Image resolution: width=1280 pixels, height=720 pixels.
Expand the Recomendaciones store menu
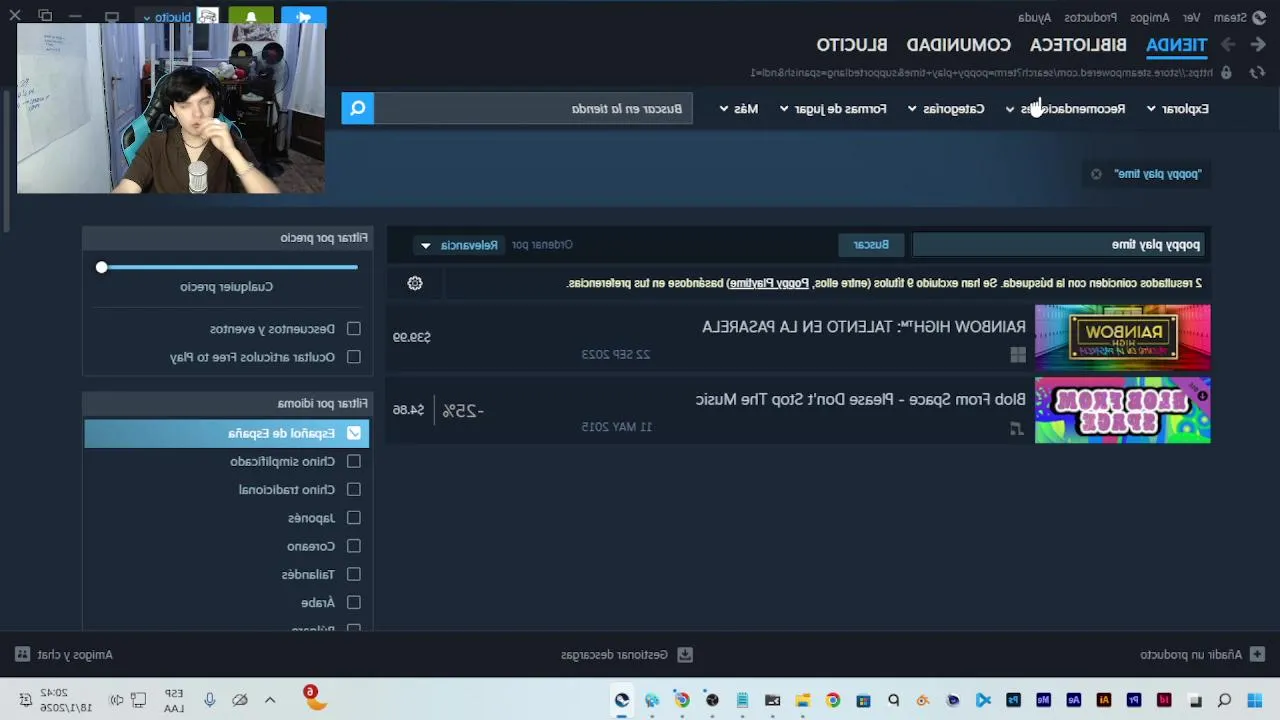(1065, 108)
